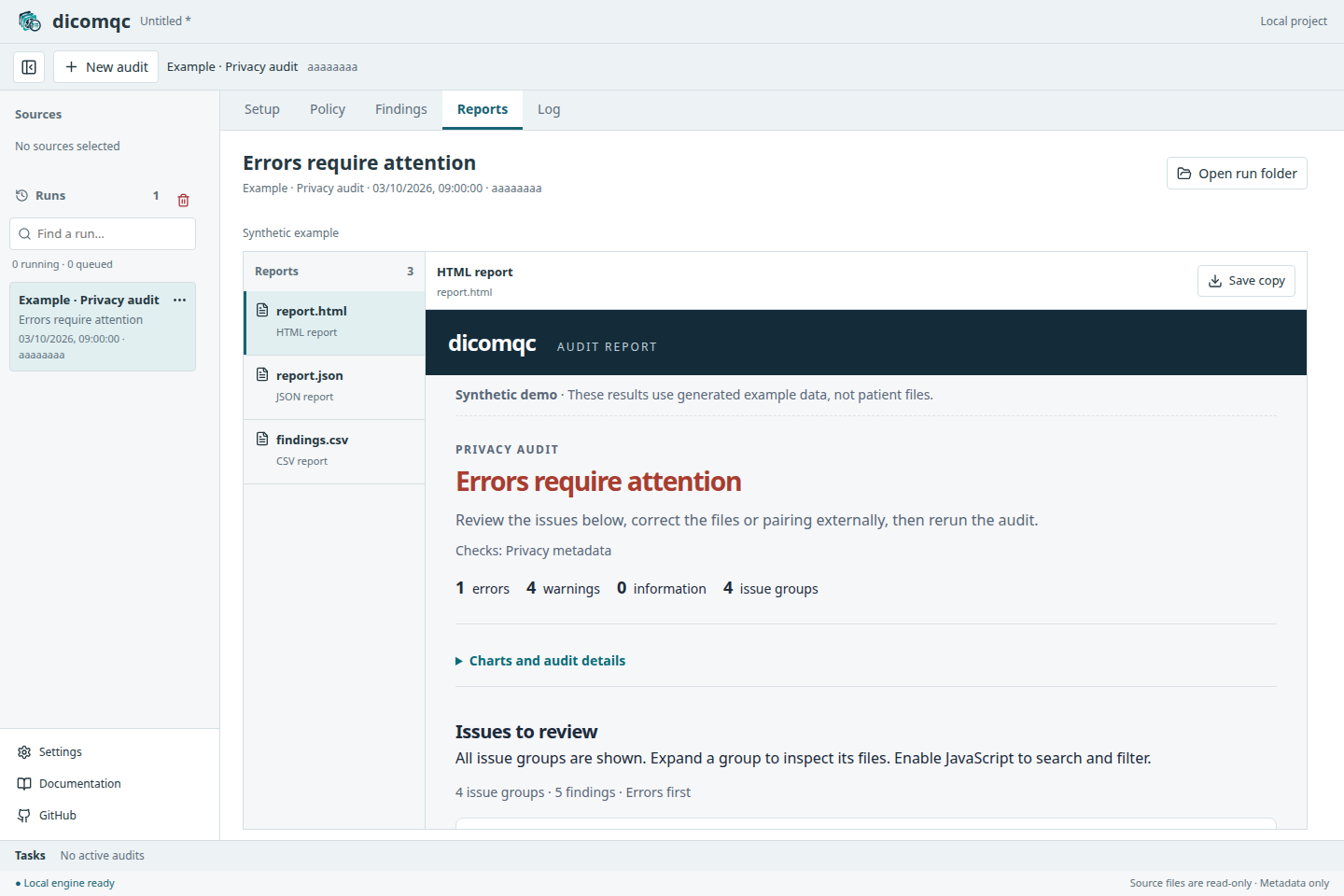Go to the Findings tab
Image resolution: width=1344 pixels, height=896 pixels.
pos(401,109)
